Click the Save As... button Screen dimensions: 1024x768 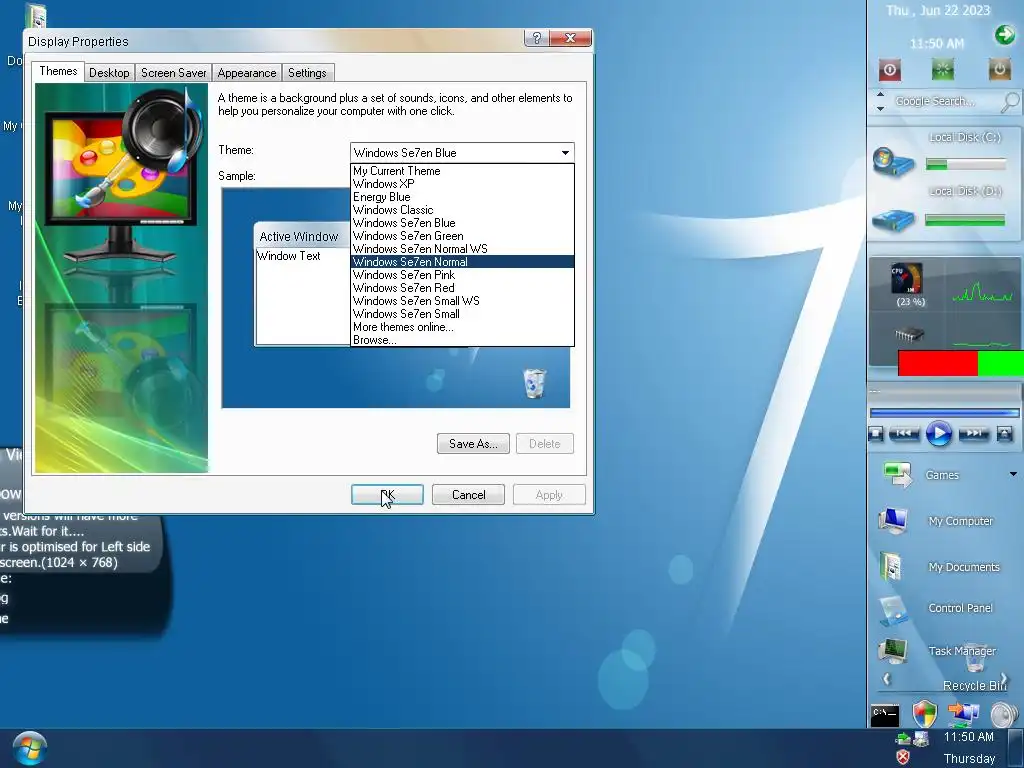click(x=473, y=443)
